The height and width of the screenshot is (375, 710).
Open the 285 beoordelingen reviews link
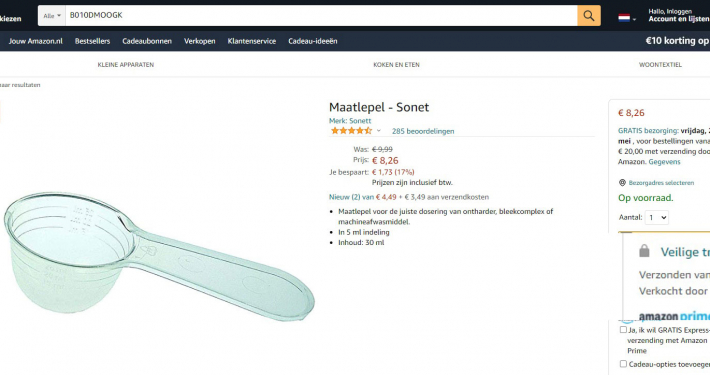click(x=423, y=131)
